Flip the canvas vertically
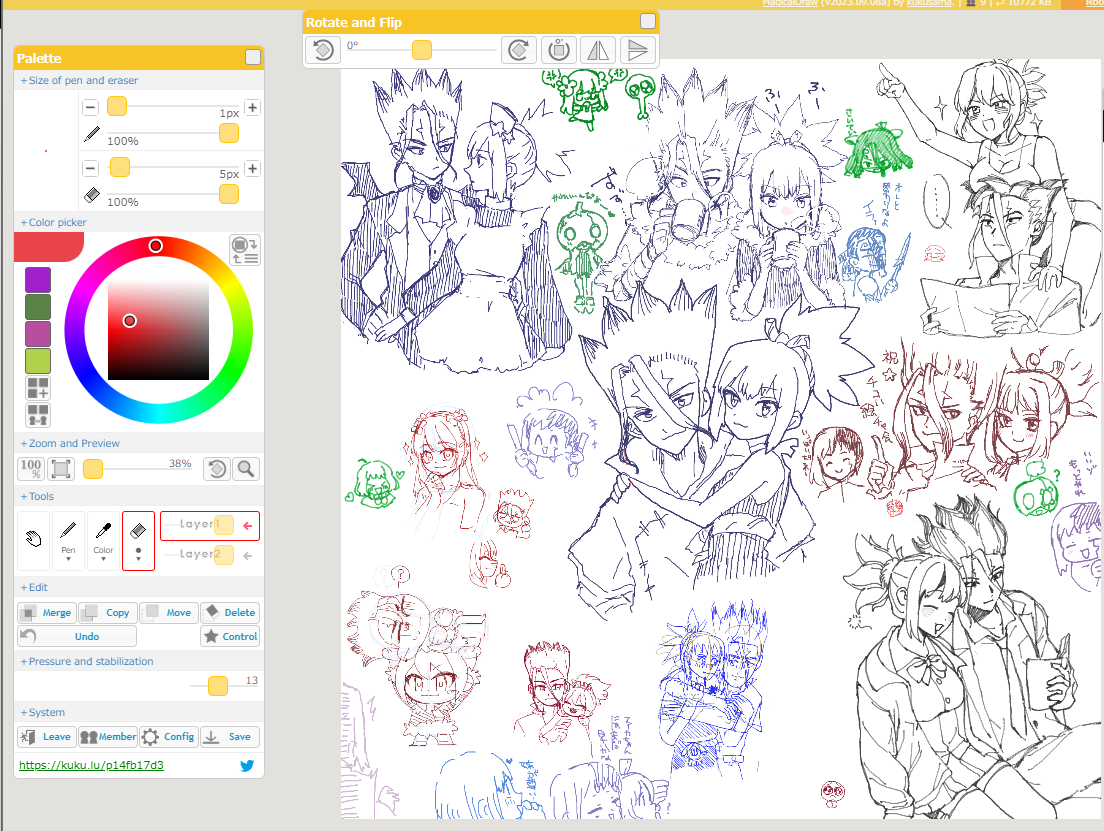This screenshot has height=831, width=1104. point(637,50)
